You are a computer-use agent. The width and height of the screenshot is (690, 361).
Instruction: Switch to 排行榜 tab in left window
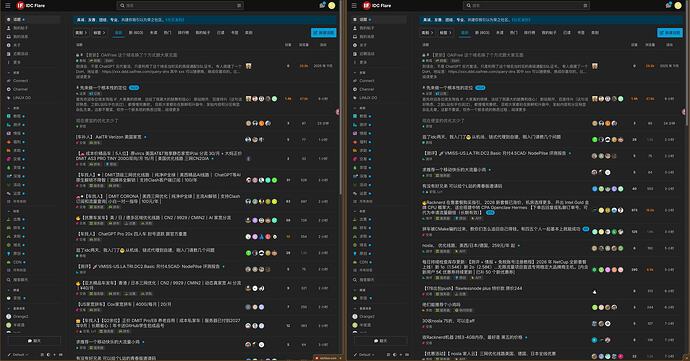[183, 33]
